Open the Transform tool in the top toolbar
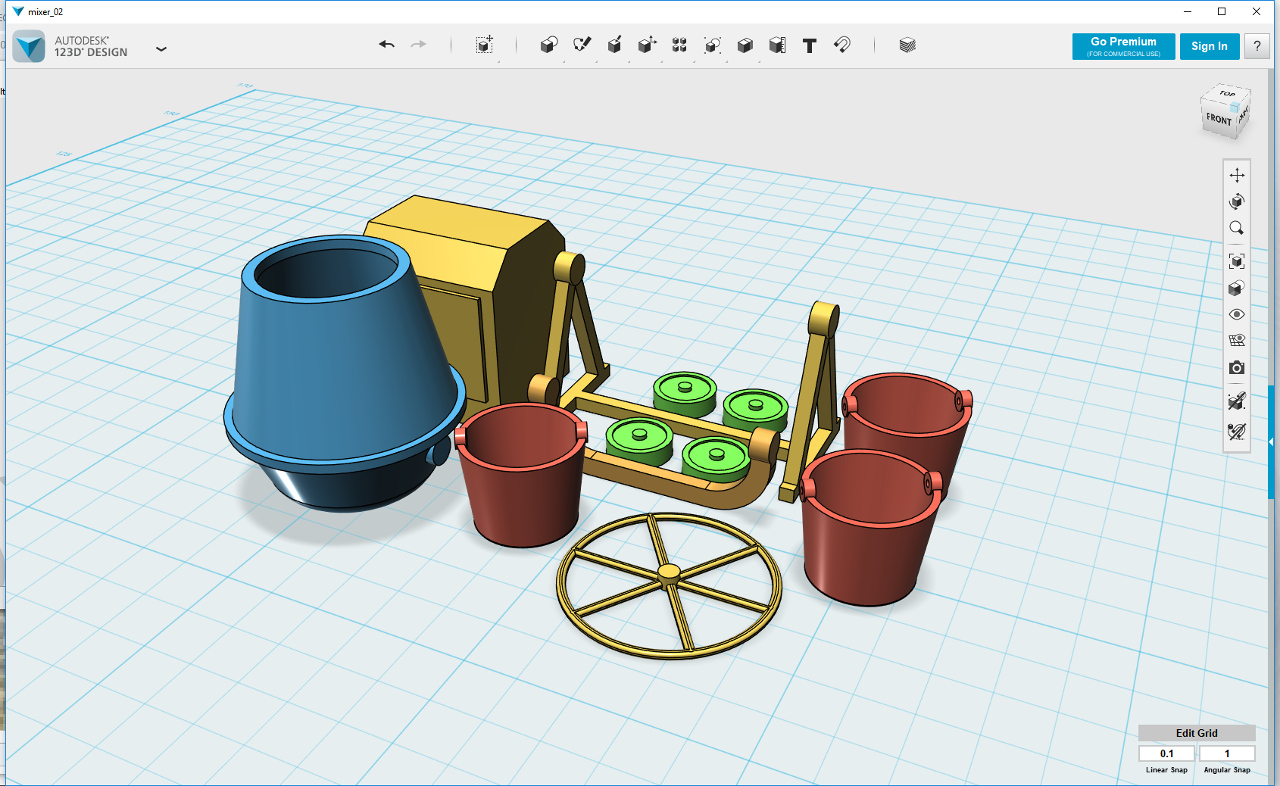Viewport: 1280px width, 786px height. pyautogui.click(x=484, y=45)
